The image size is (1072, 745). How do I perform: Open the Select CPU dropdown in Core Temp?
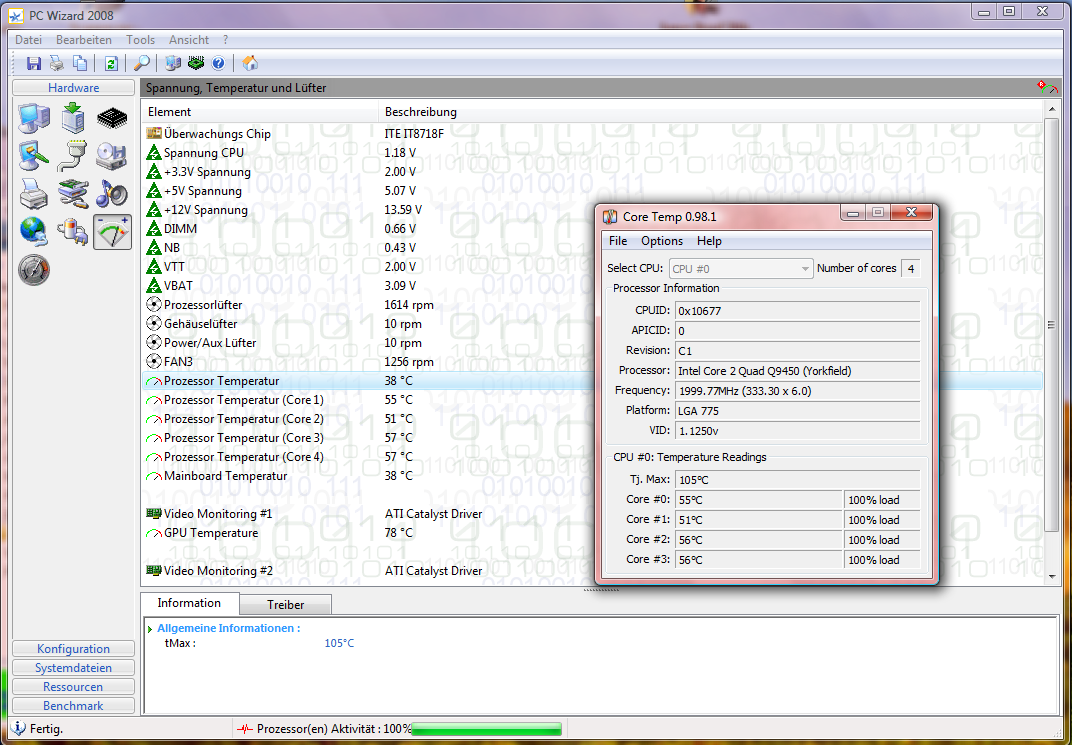pyautogui.click(x=741, y=269)
